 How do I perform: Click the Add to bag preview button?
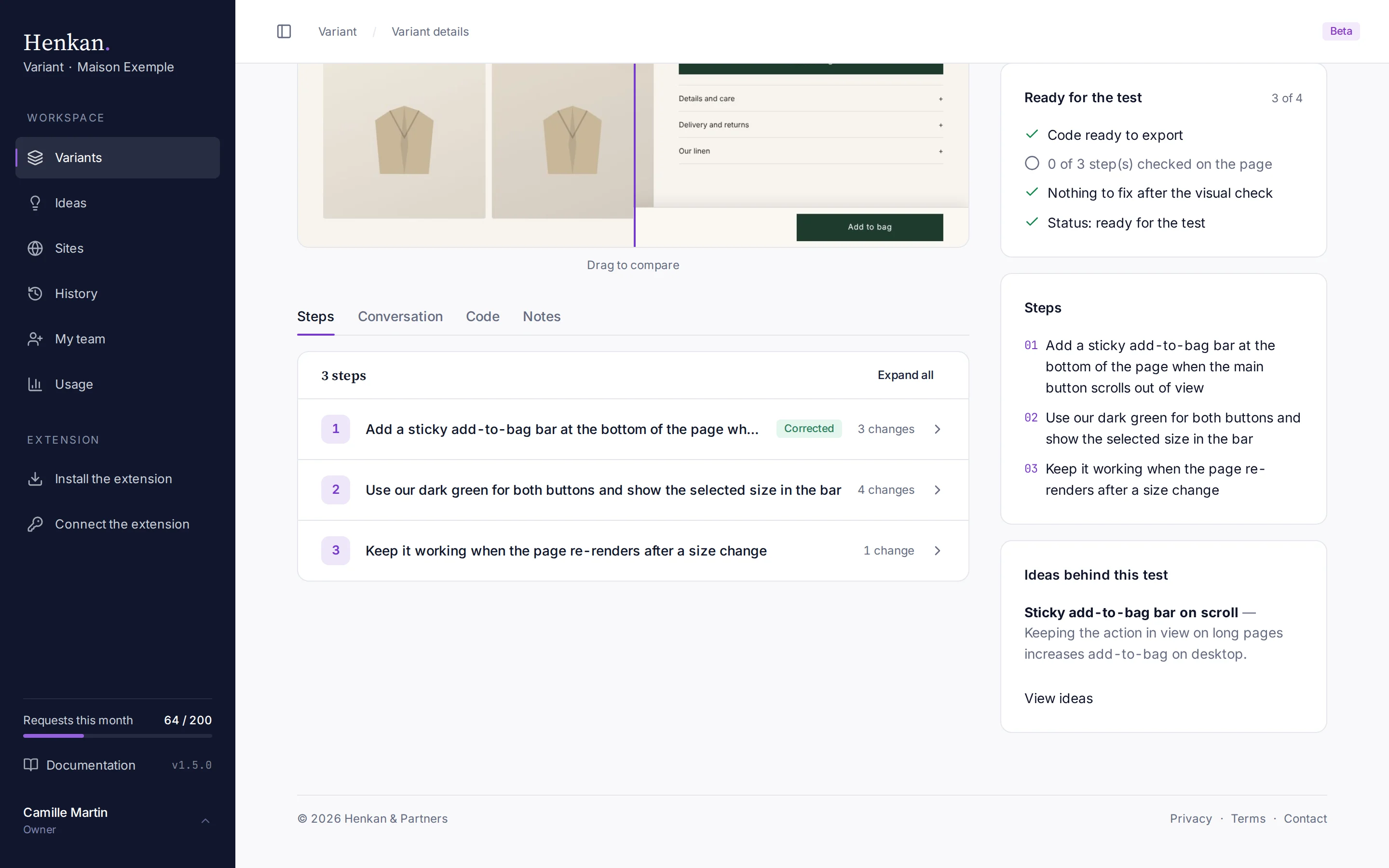tap(870, 227)
